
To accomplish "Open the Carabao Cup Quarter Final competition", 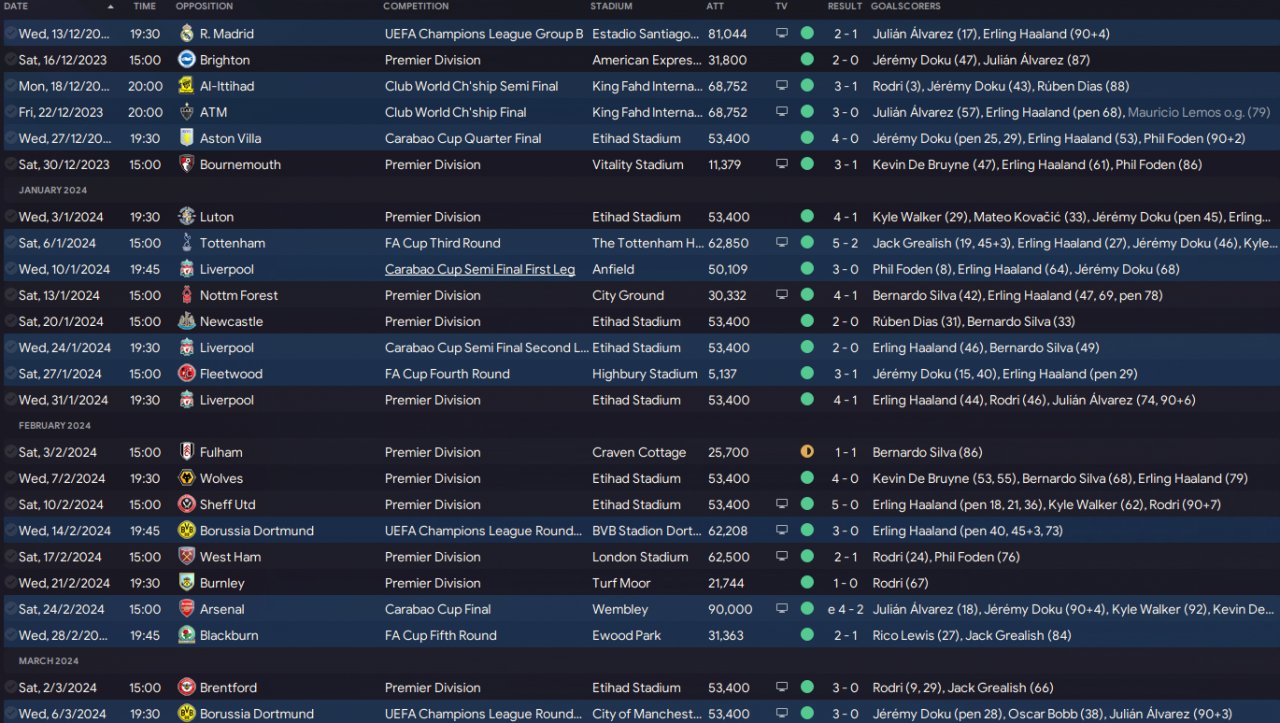I will (x=463, y=138).
